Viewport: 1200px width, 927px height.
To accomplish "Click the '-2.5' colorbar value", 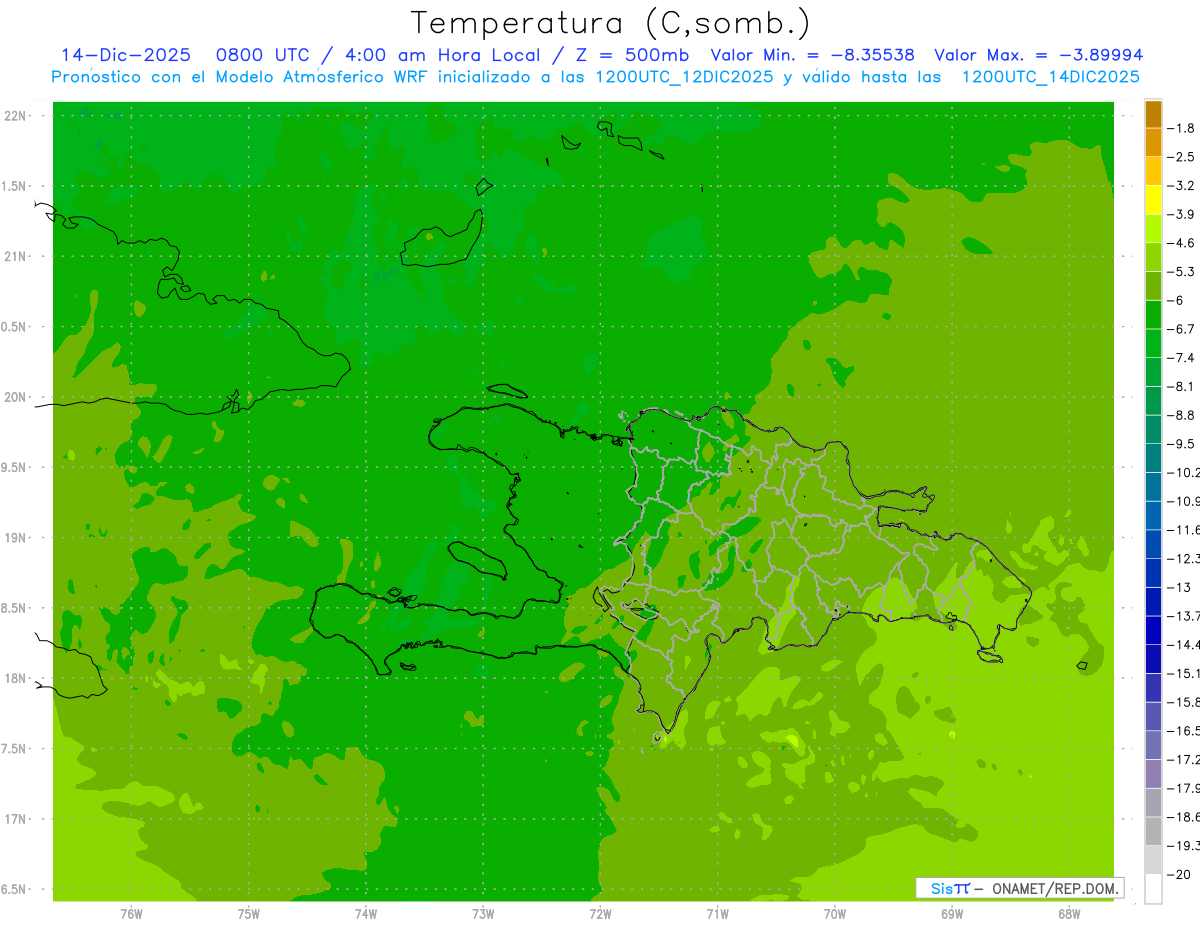I will pyautogui.click(x=1181, y=157).
